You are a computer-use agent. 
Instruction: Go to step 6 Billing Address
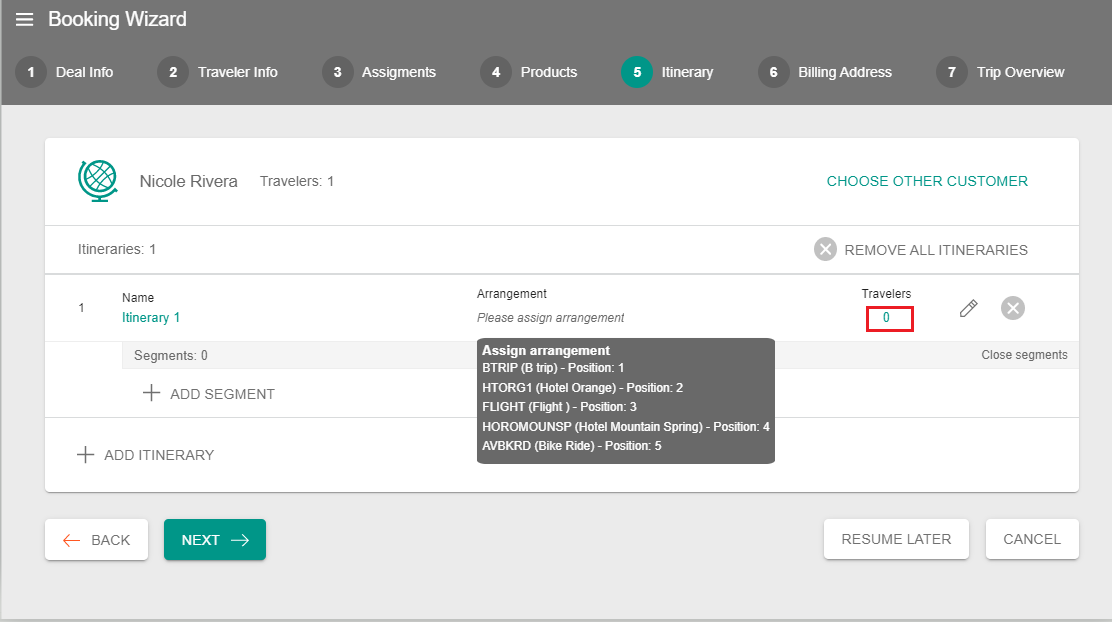point(825,72)
